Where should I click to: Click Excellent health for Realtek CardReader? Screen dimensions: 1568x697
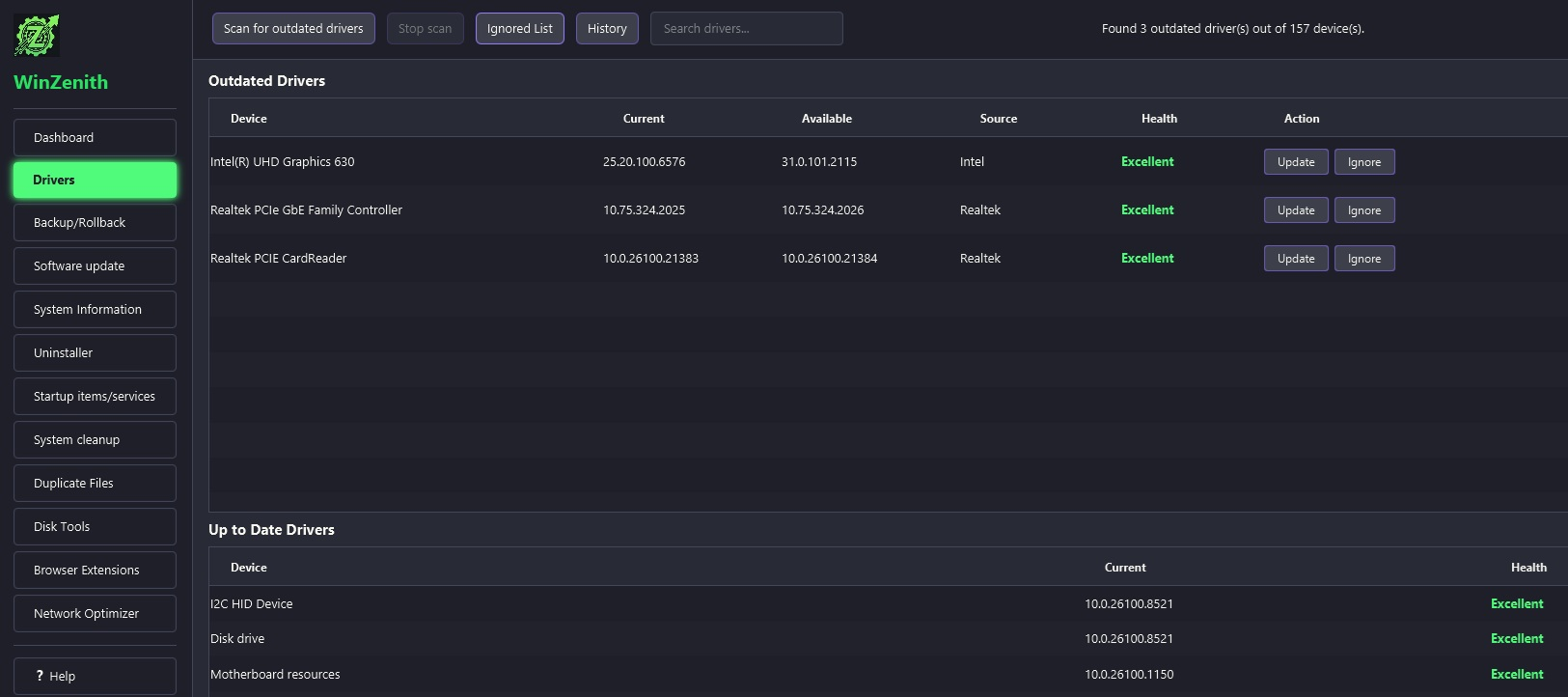(x=1147, y=258)
